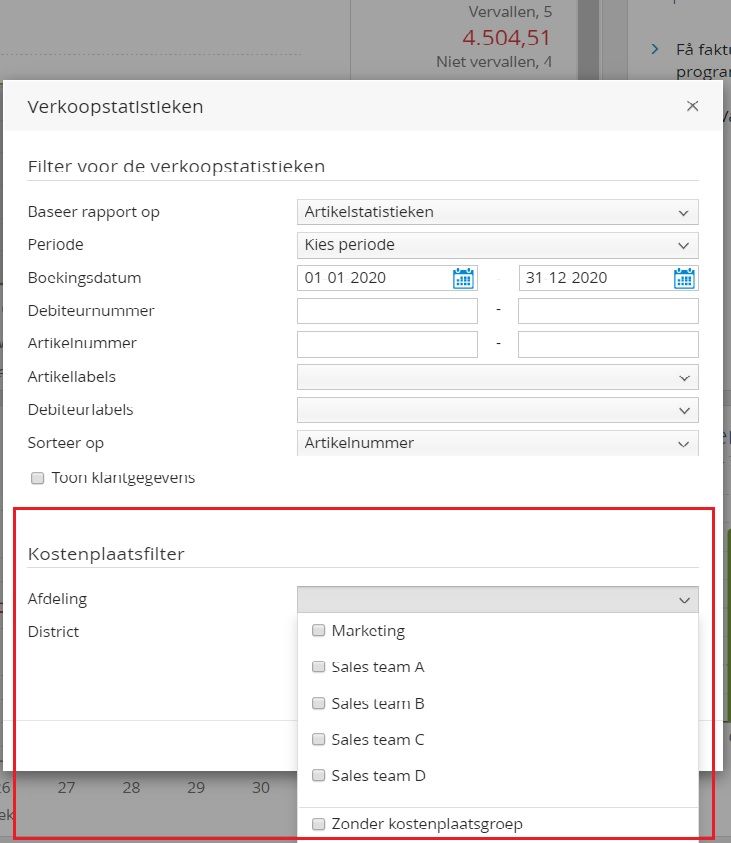This screenshot has width=731, height=843.
Task: Close the Verkoopstatistieken dialog
Action: (x=692, y=106)
